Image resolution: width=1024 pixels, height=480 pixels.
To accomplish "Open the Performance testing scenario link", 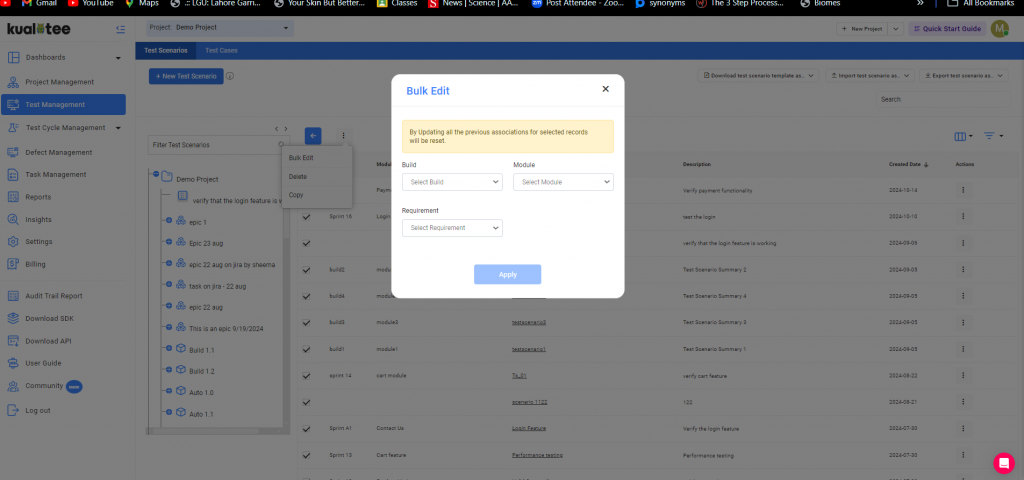I will tap(537, 455).
